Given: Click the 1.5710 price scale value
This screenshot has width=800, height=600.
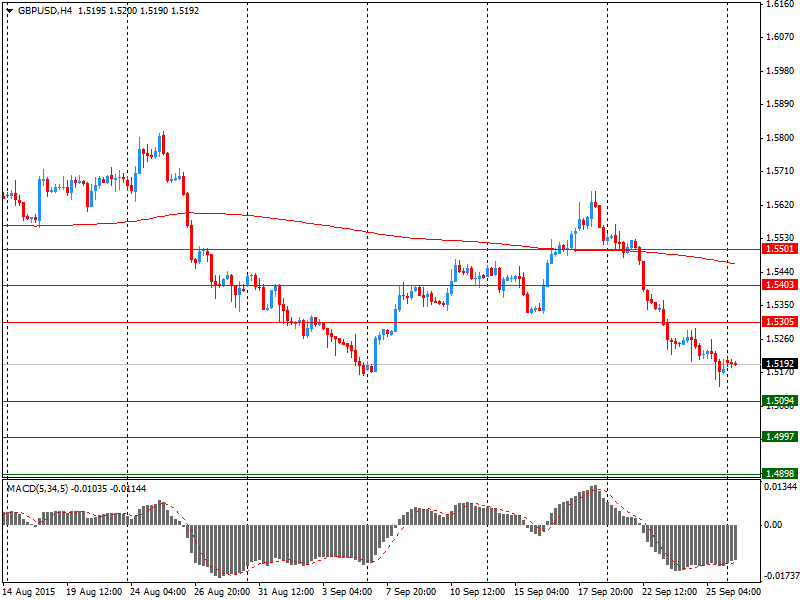Looking at the screenshot, I should coord(780,171).
